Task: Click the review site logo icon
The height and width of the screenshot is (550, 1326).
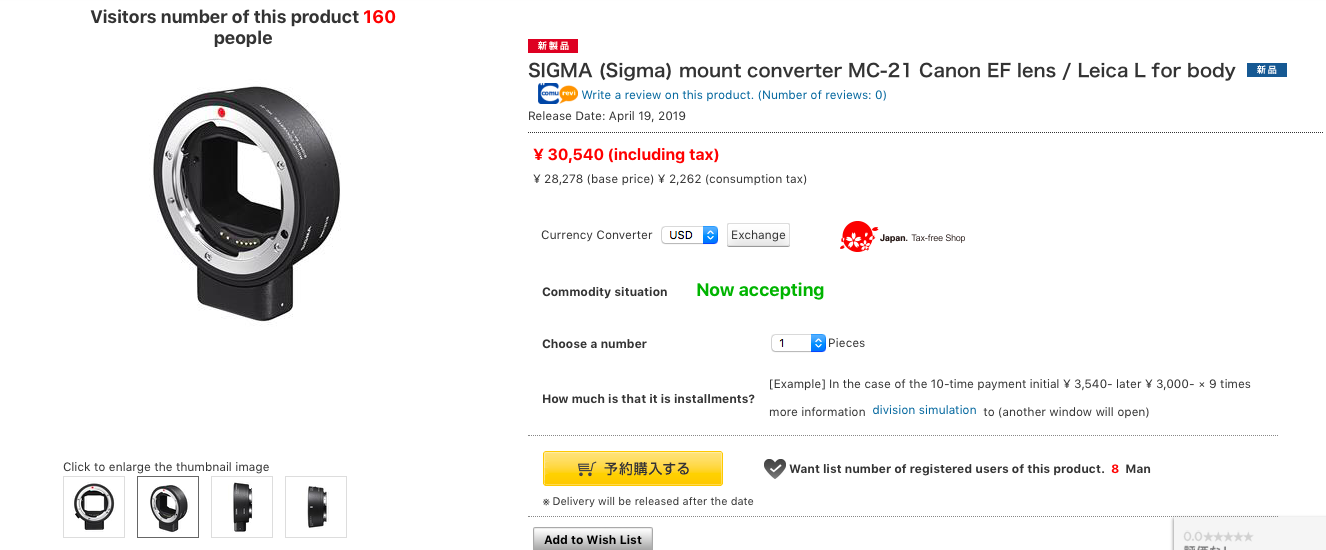Action: (x=557, y=94)
